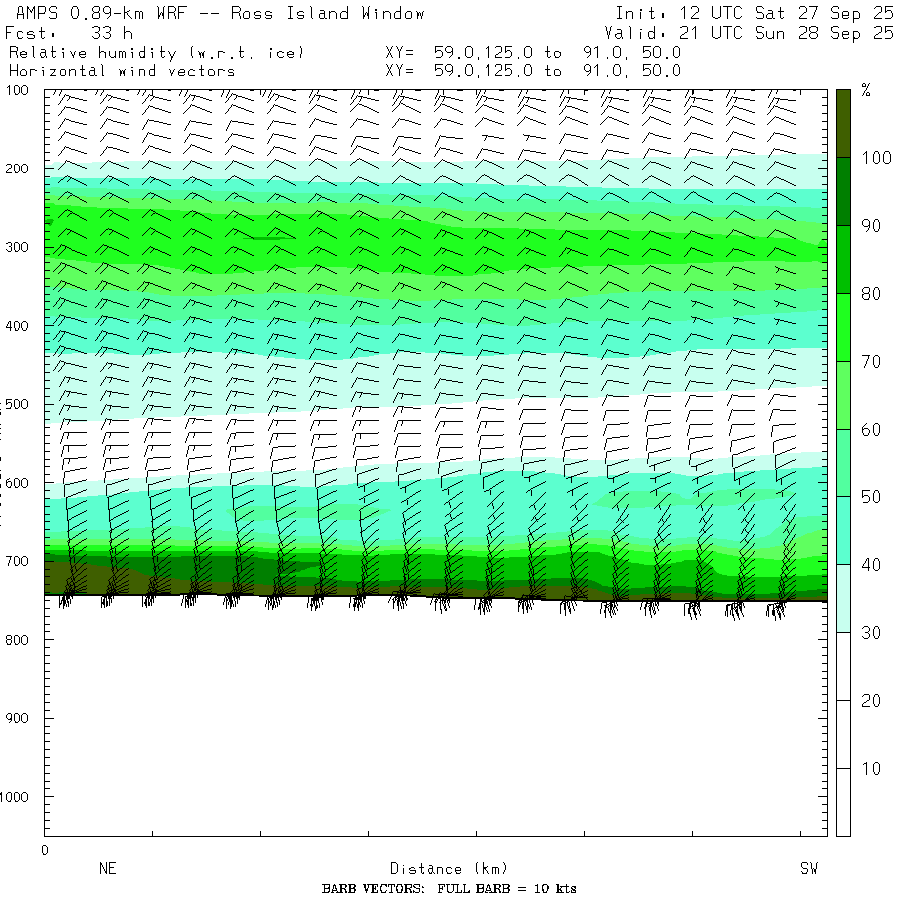Click the 'BARB VECTORS: FULL BARB = 10 kts' note
The width and height of the screenshot is (900, 900).
pyautogui.click(x=449, y=889)
